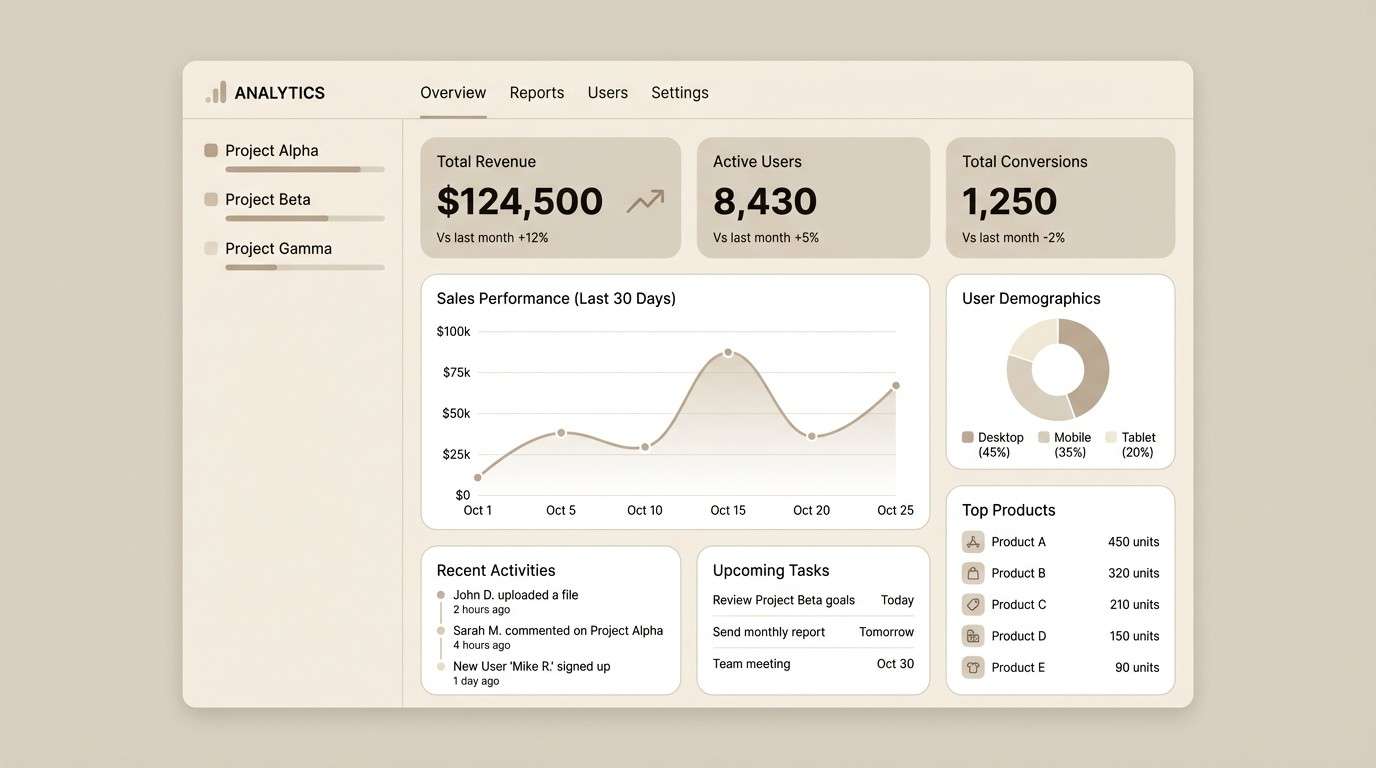
Task: Open the Users tab
Action: pyautogui.click(x=607, y=91)
